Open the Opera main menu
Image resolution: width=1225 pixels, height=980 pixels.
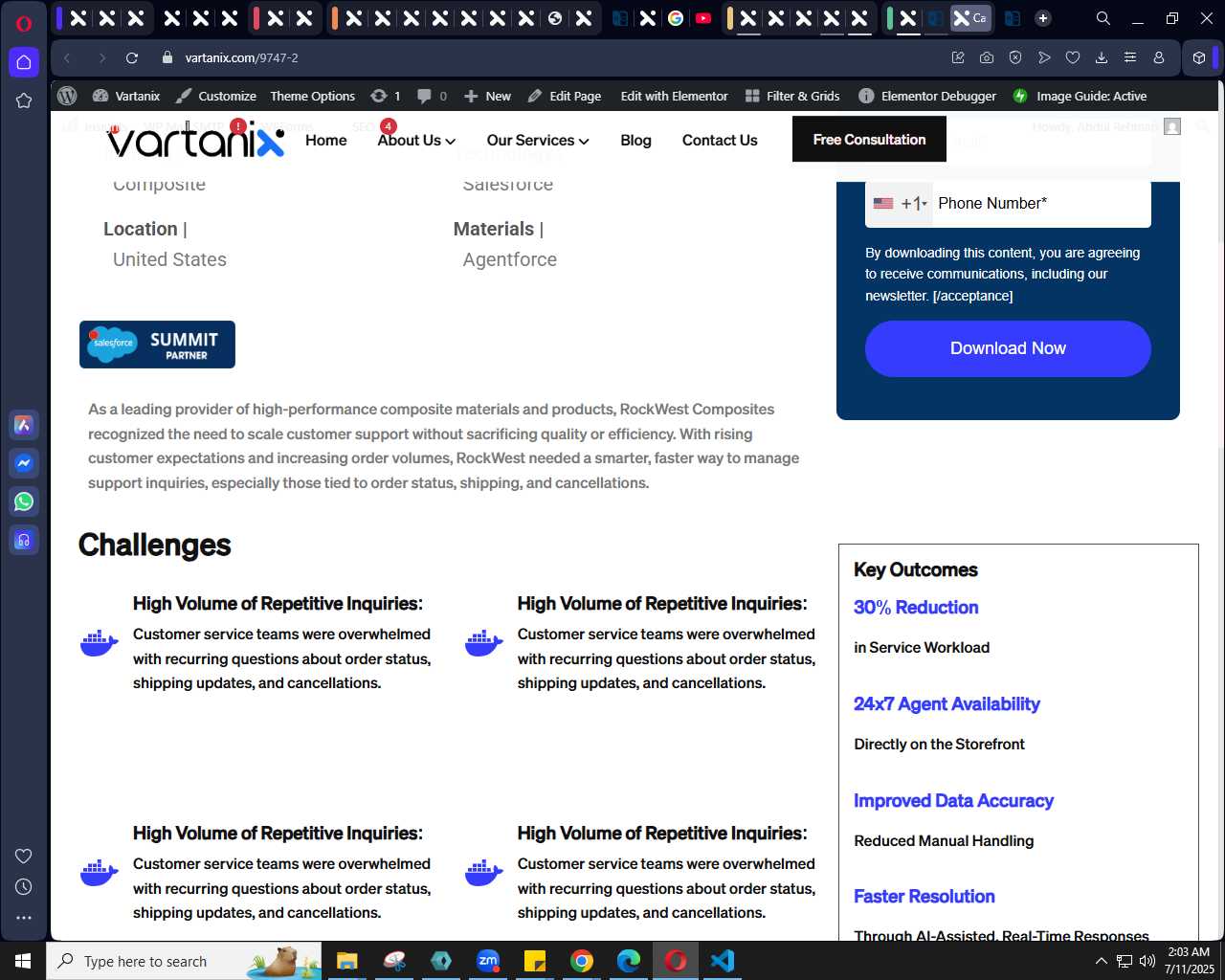tap(24, 24)
